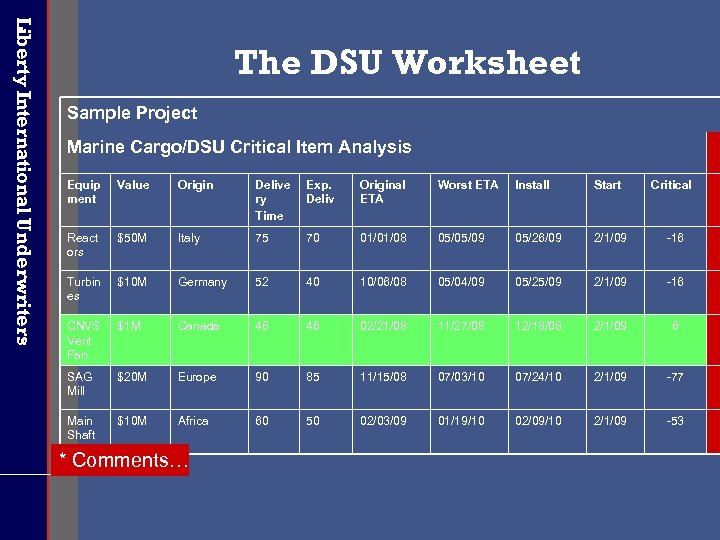Select the '$20M' value cell
The image size is (720, 540).
141,388
